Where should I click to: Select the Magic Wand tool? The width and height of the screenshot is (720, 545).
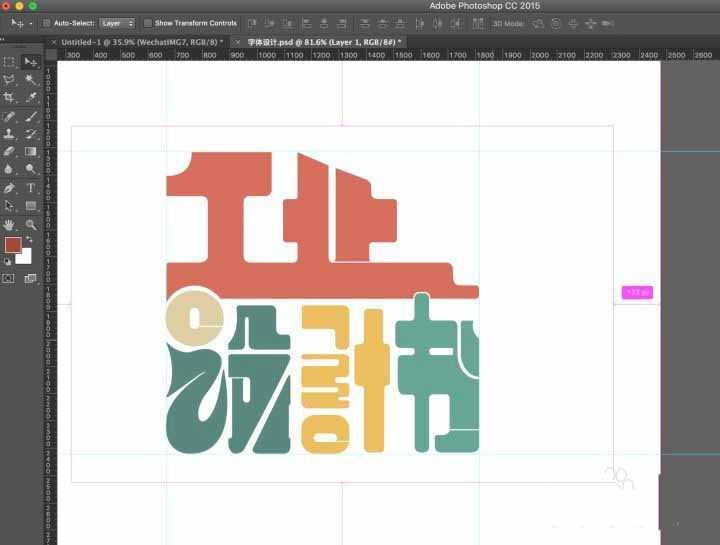click(31, 79)
